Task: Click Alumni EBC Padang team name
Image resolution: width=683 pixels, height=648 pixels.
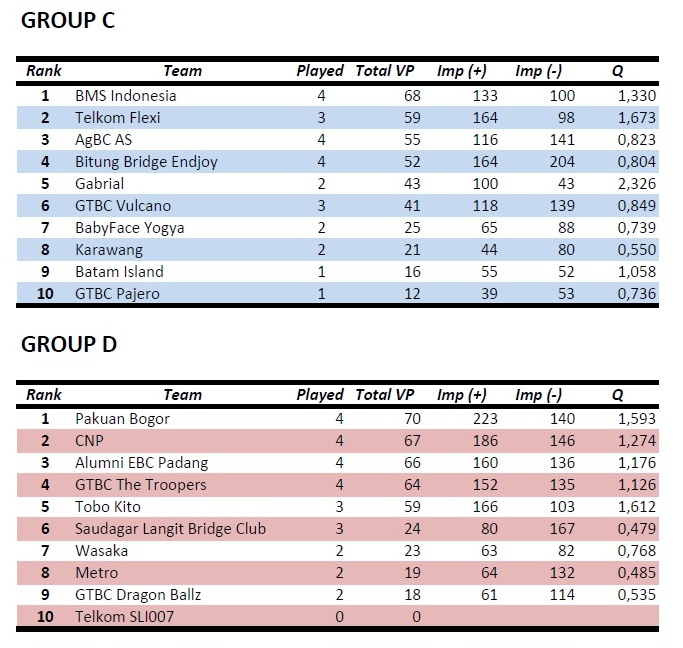Action: [141, 463]
